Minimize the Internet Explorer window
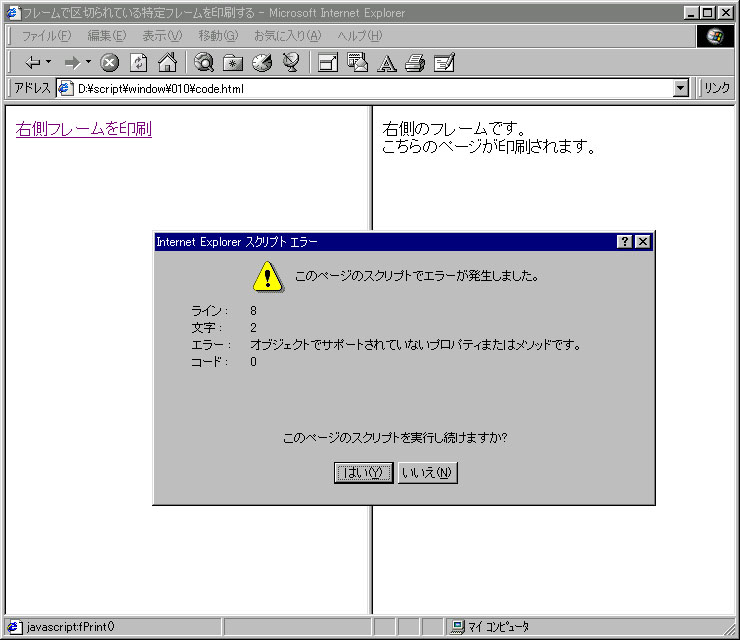The image size is (740, 640). [x=691, y=13]
